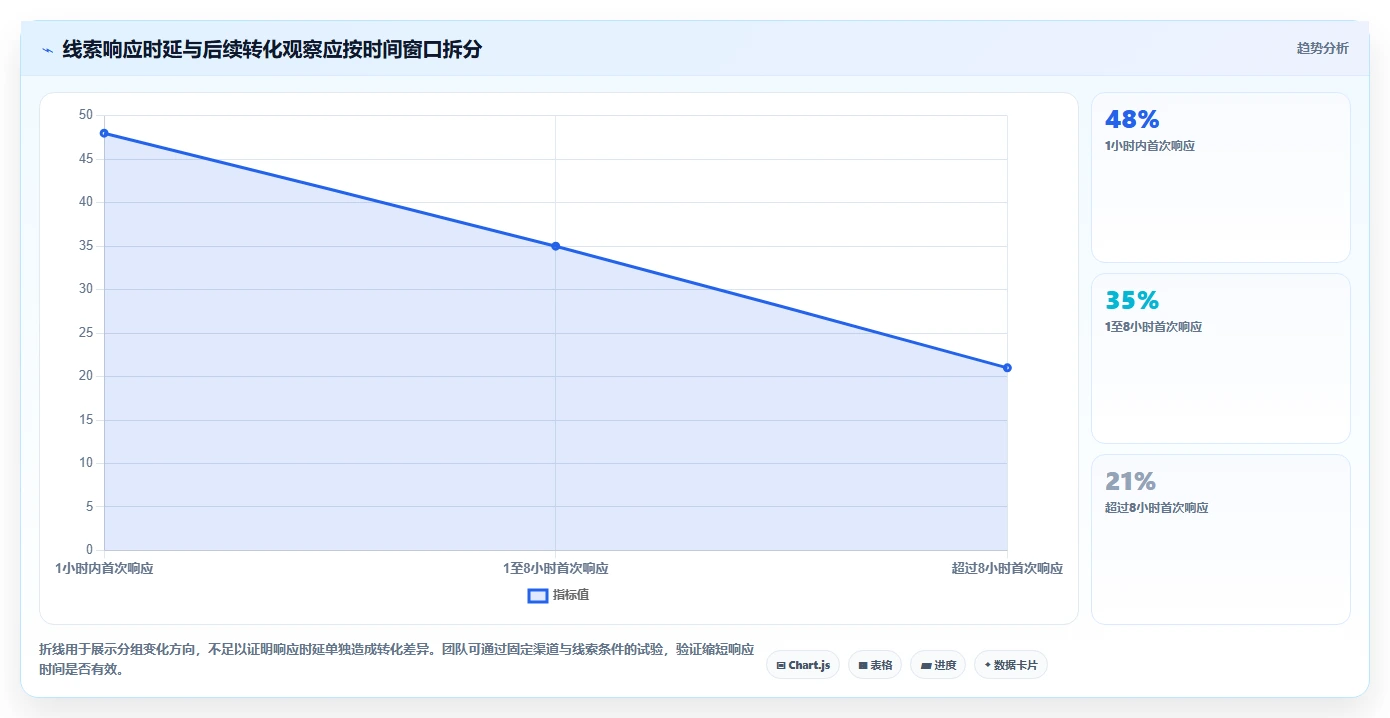This screenshot has height=718, width=1390.
Task: Select the data point for 超过8小时首次响应
Action: (1007, 368)
